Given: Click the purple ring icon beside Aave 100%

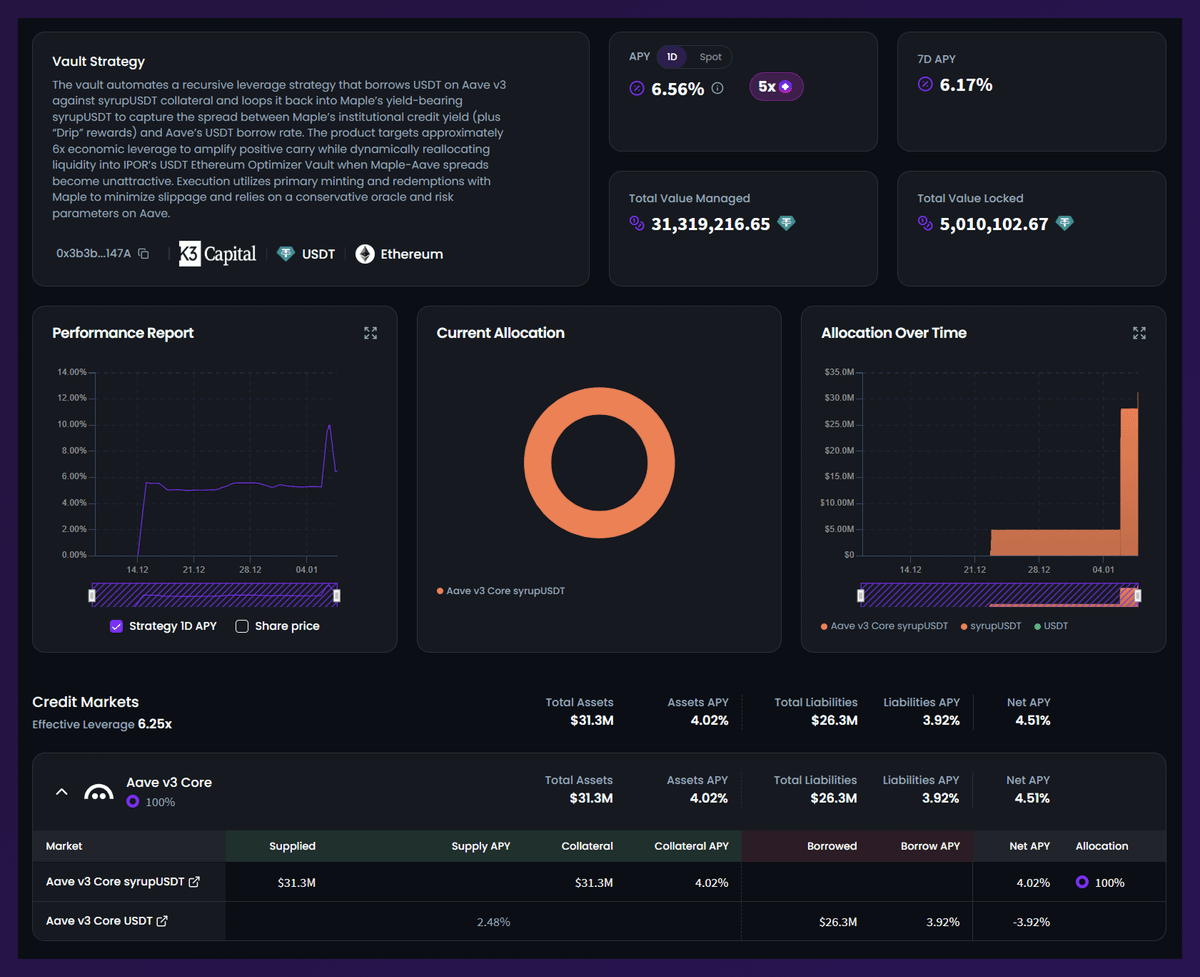Looking at the screenshot, I should (x=133, y=802).
